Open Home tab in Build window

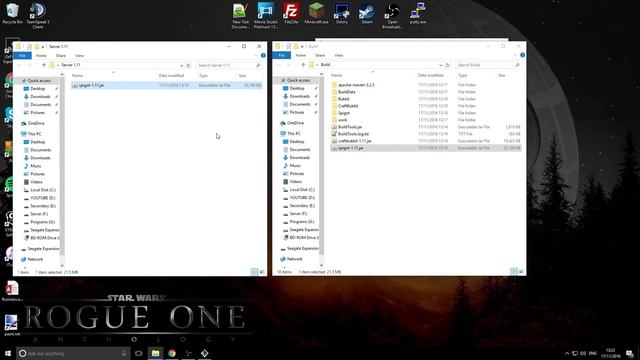[301, 55]
